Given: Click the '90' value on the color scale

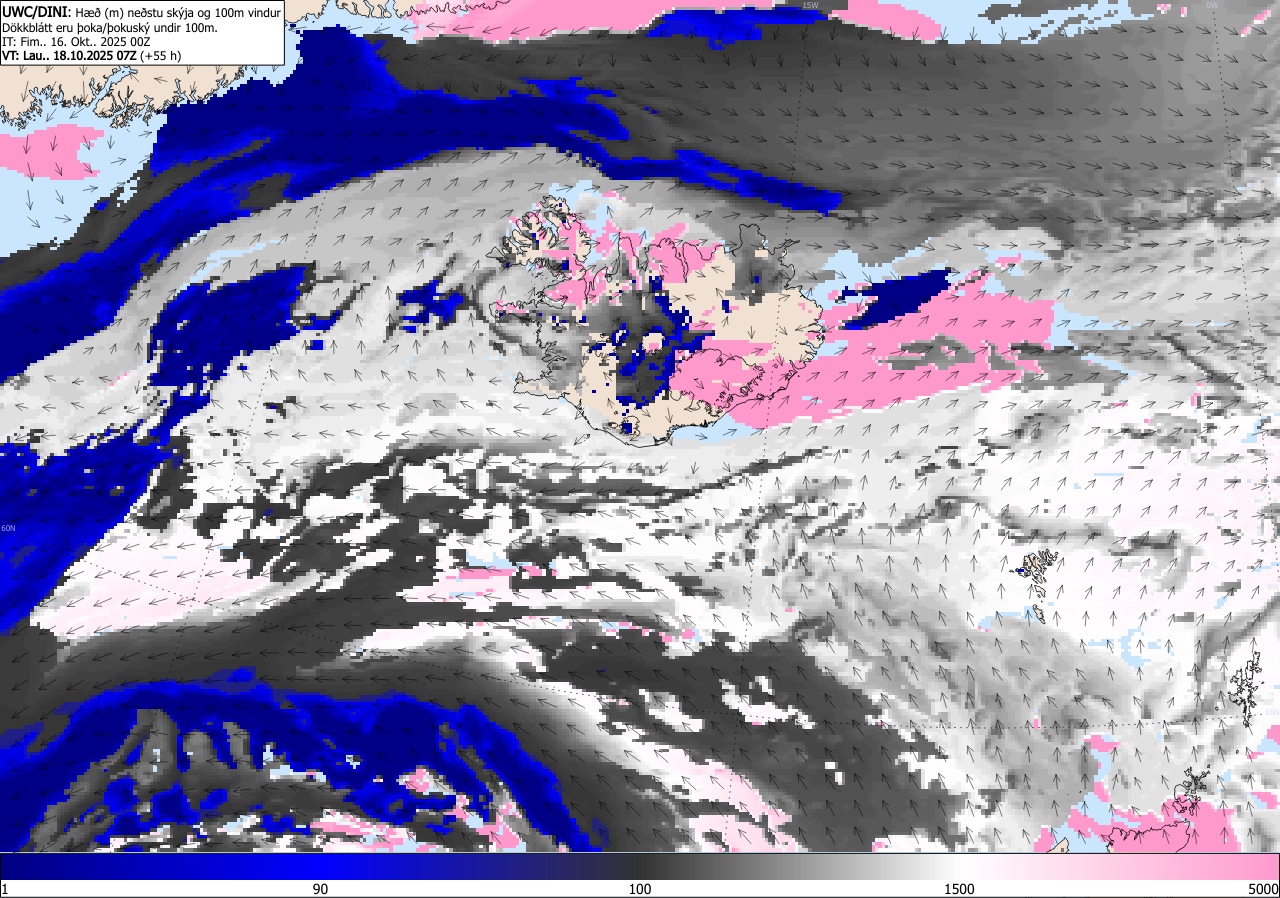Looking at the screenshot, I should tap(320, 889).
